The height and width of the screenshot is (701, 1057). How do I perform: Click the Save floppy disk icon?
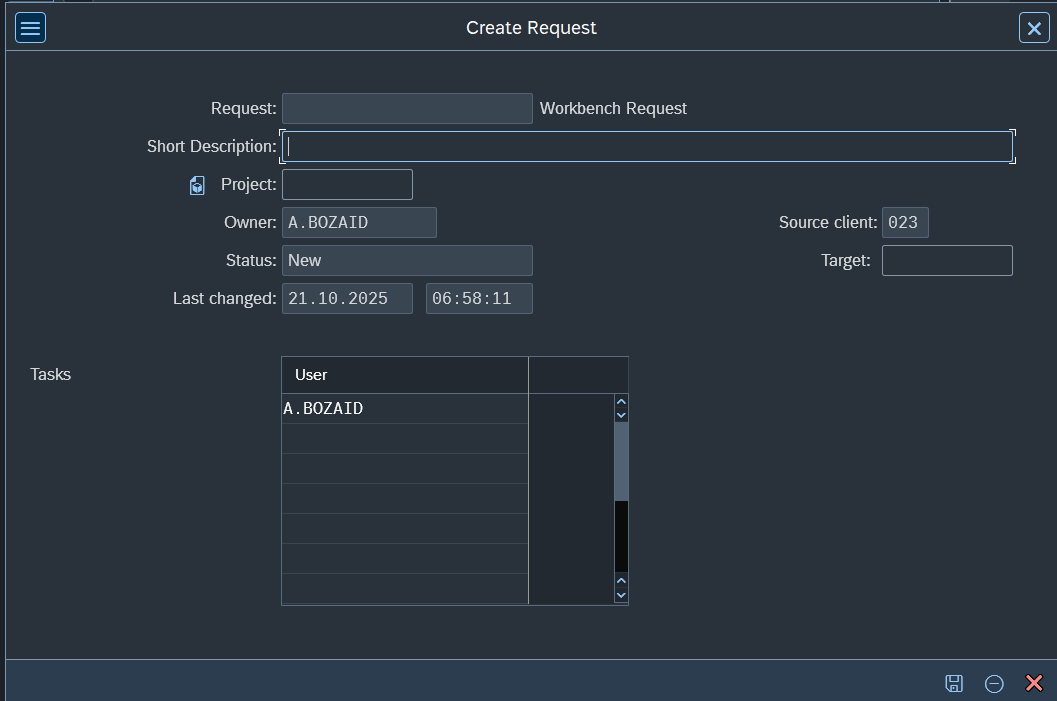(x=954, y=683)
